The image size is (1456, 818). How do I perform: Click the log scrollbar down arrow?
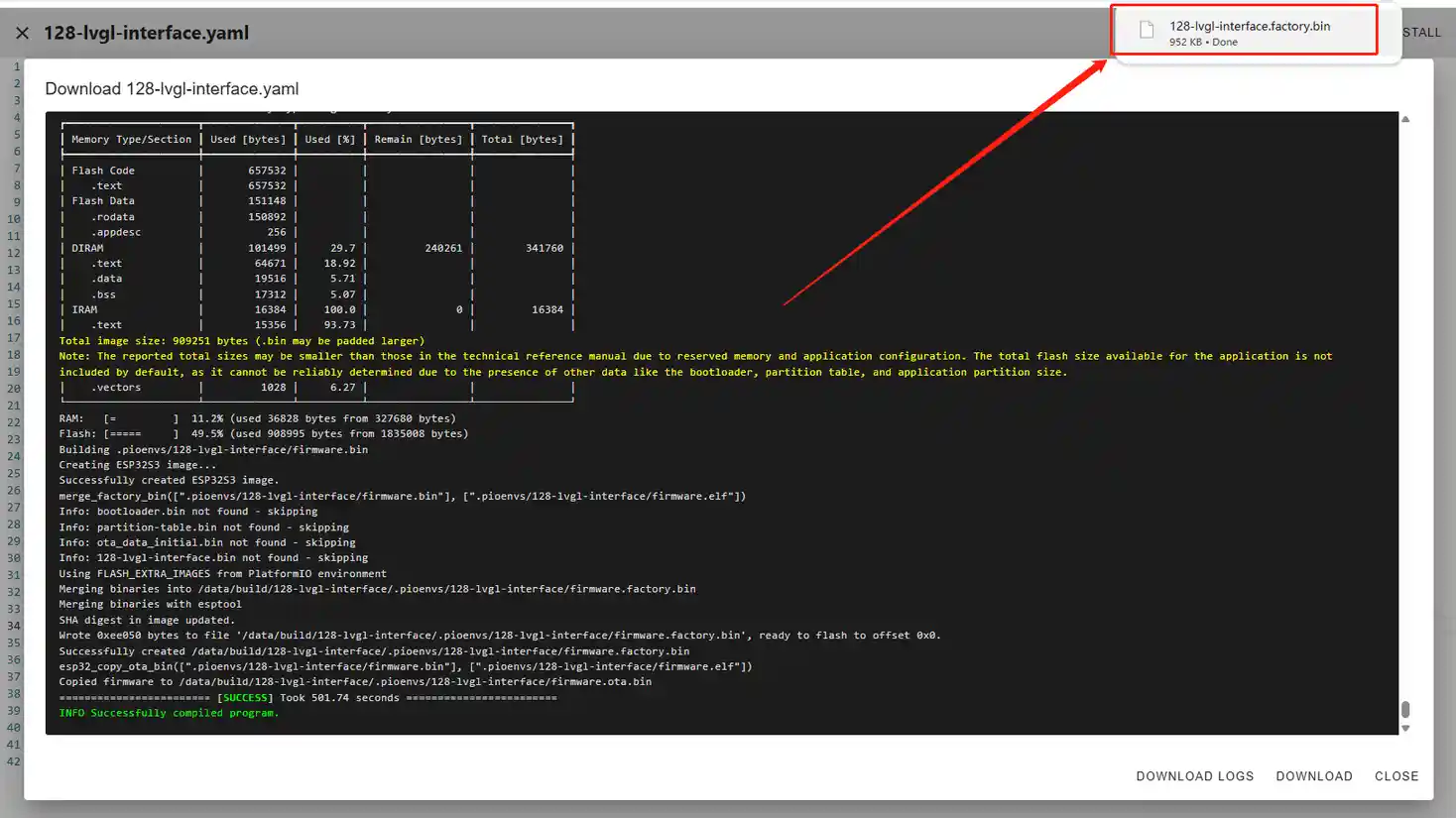click(1405, 729)
